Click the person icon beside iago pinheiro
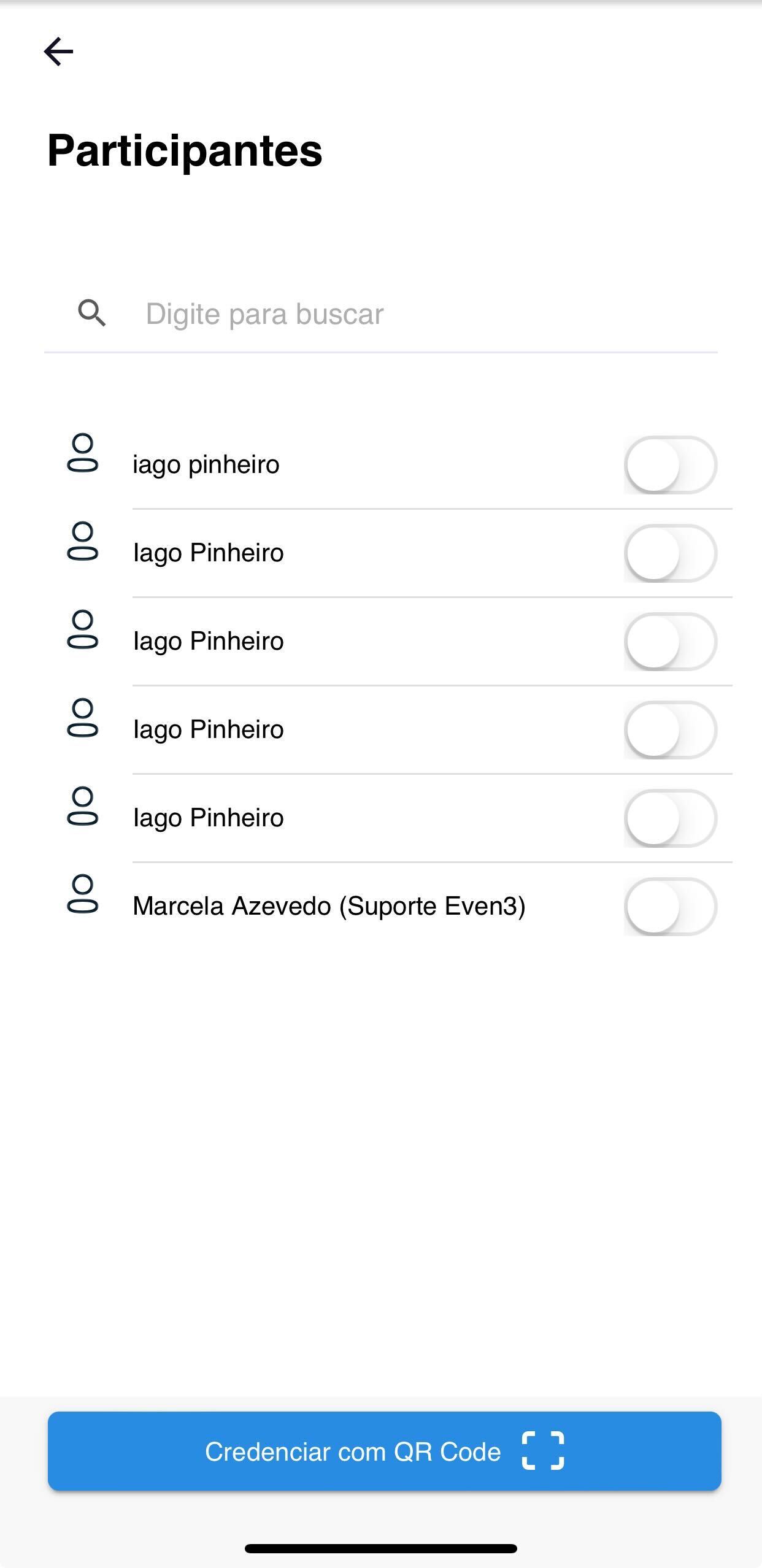The width and height of the screenshot is (762, 1568). point(82,453)
